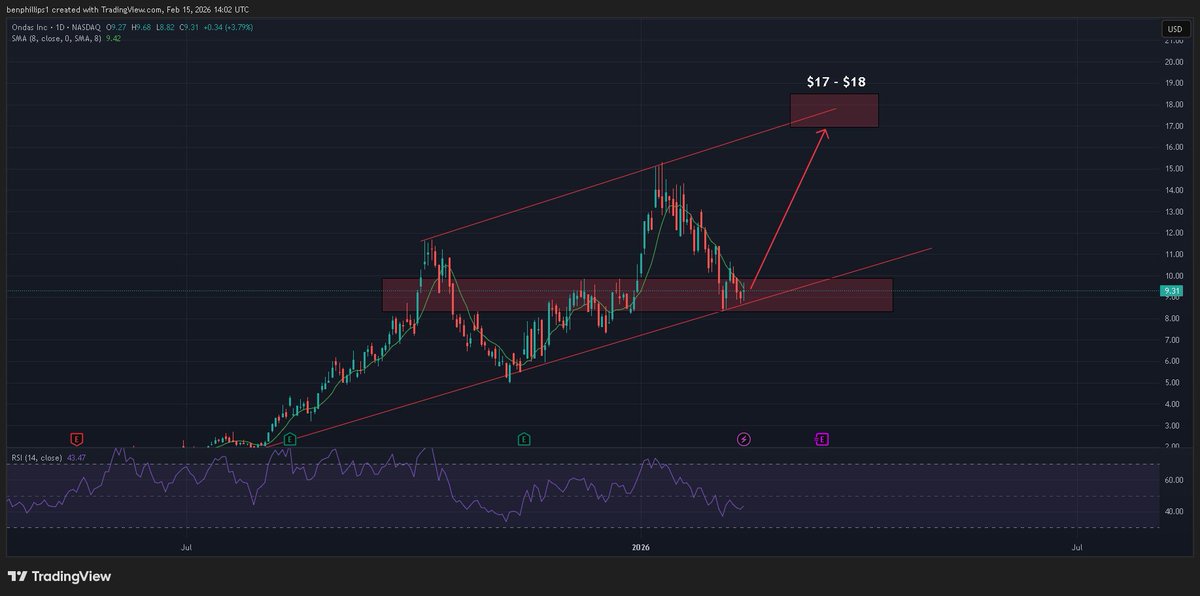The height and width of the screenshot is (596, 1200).
Task: Click the purple upcoming earnings marker
Action: (x=822, y=439)
